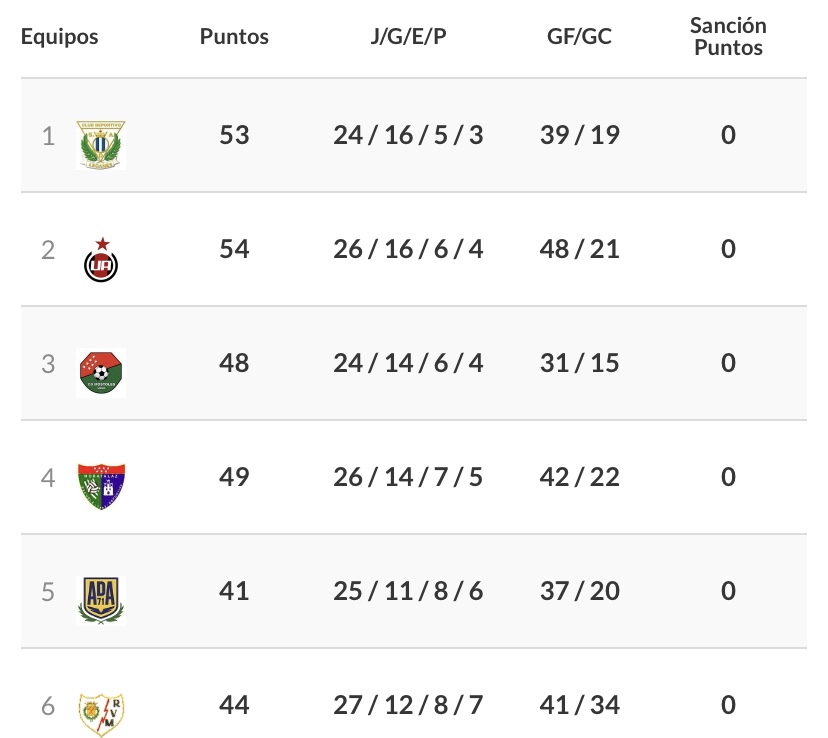Click the Moratalaz shield crest
The height and width of the screenshot is (738, 828).
(101, 487)
